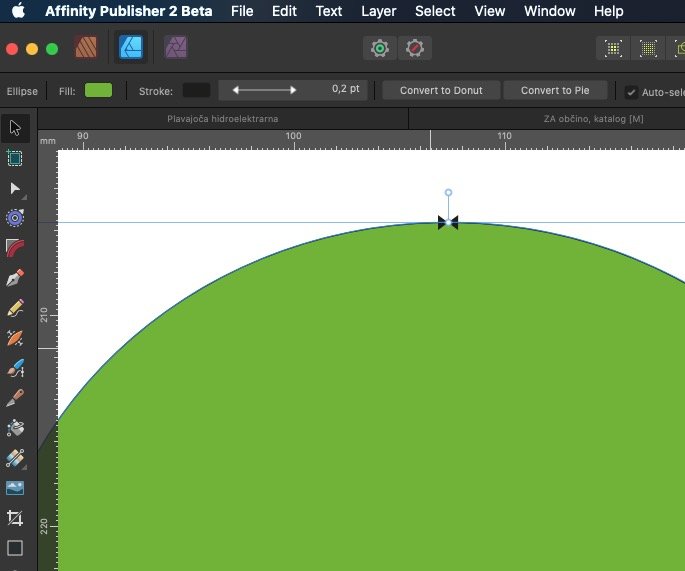Select the Fill bucket tool
The height and width of the screenshot is (571, 685).
[15, 428]
